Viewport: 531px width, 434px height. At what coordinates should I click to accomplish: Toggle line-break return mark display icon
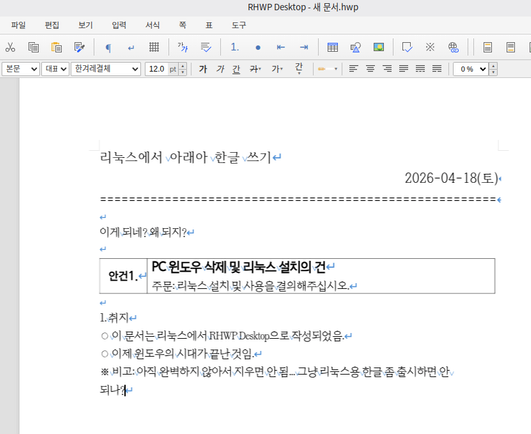[x=131, y=47]
